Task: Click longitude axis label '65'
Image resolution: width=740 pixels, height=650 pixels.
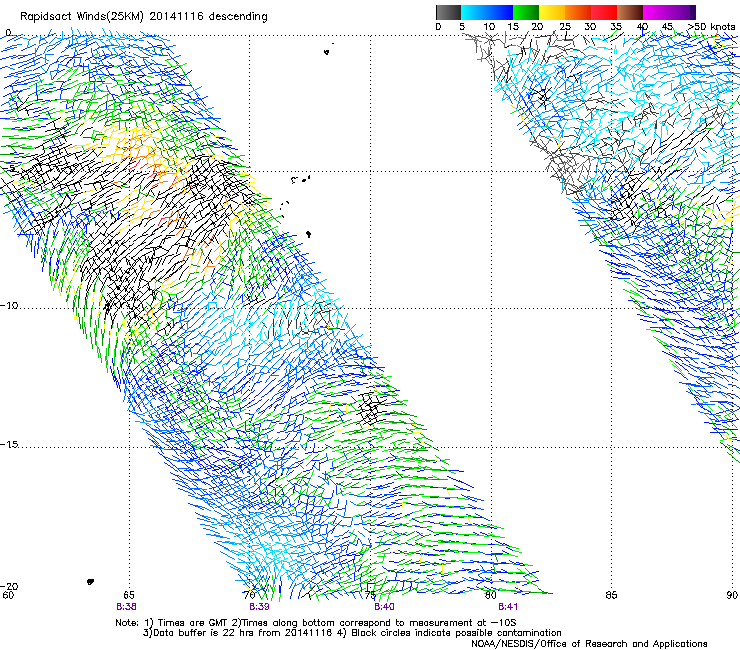Action: (129, 595)
